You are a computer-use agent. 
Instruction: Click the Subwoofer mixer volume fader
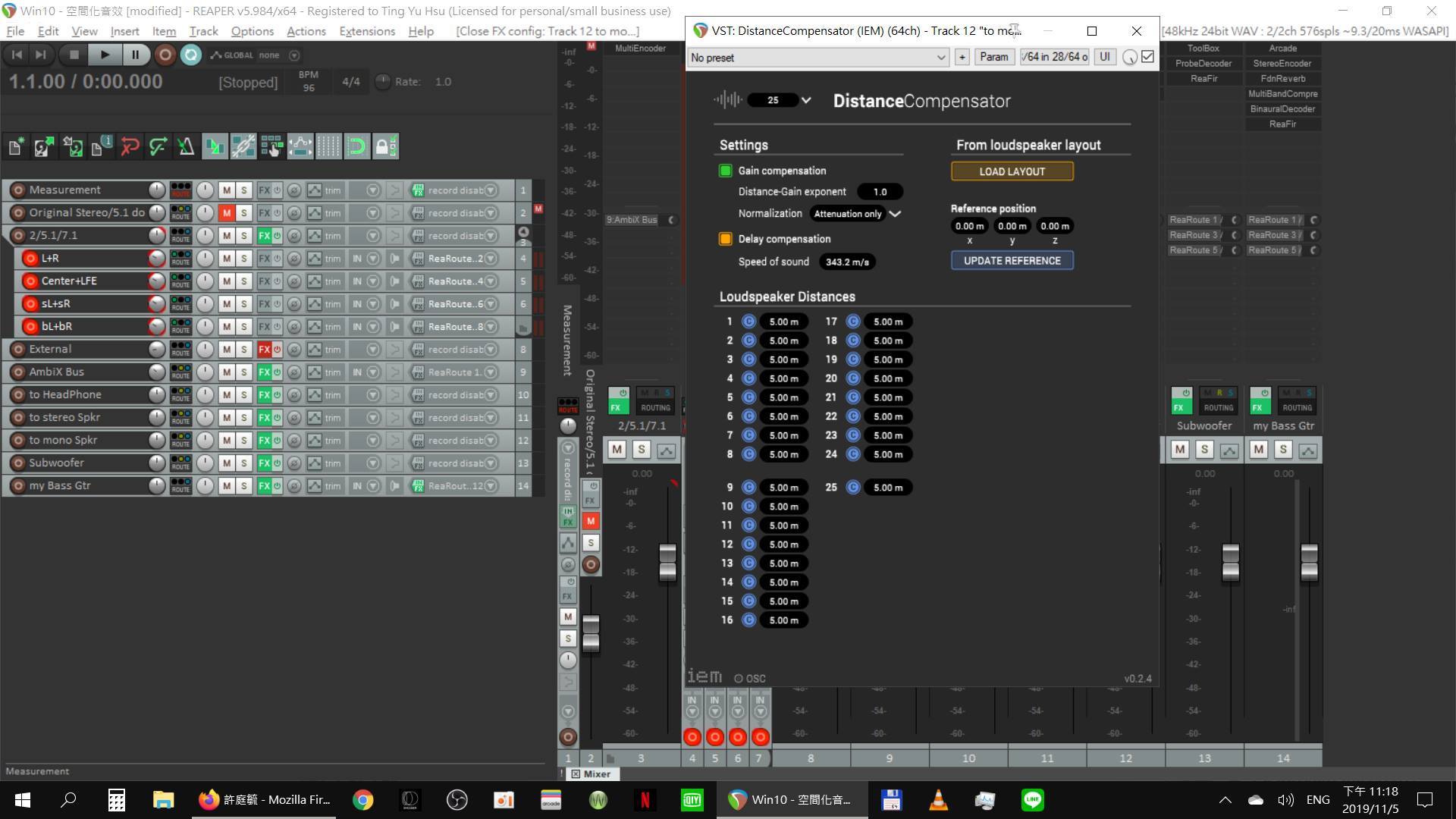[x=1230, y=562]
